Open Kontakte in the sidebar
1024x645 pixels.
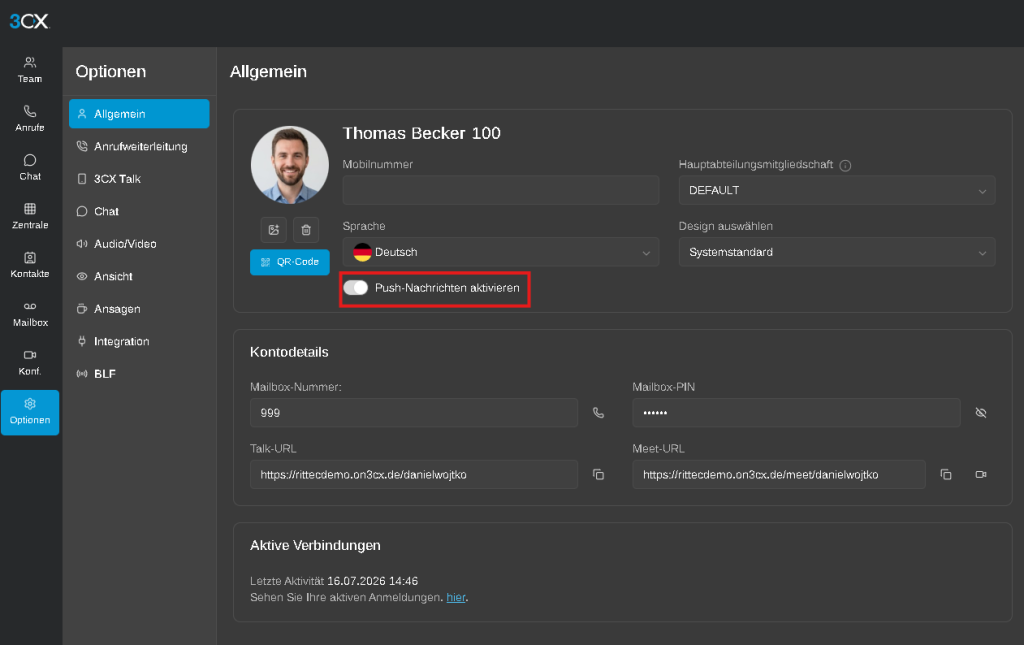[30, 265]
